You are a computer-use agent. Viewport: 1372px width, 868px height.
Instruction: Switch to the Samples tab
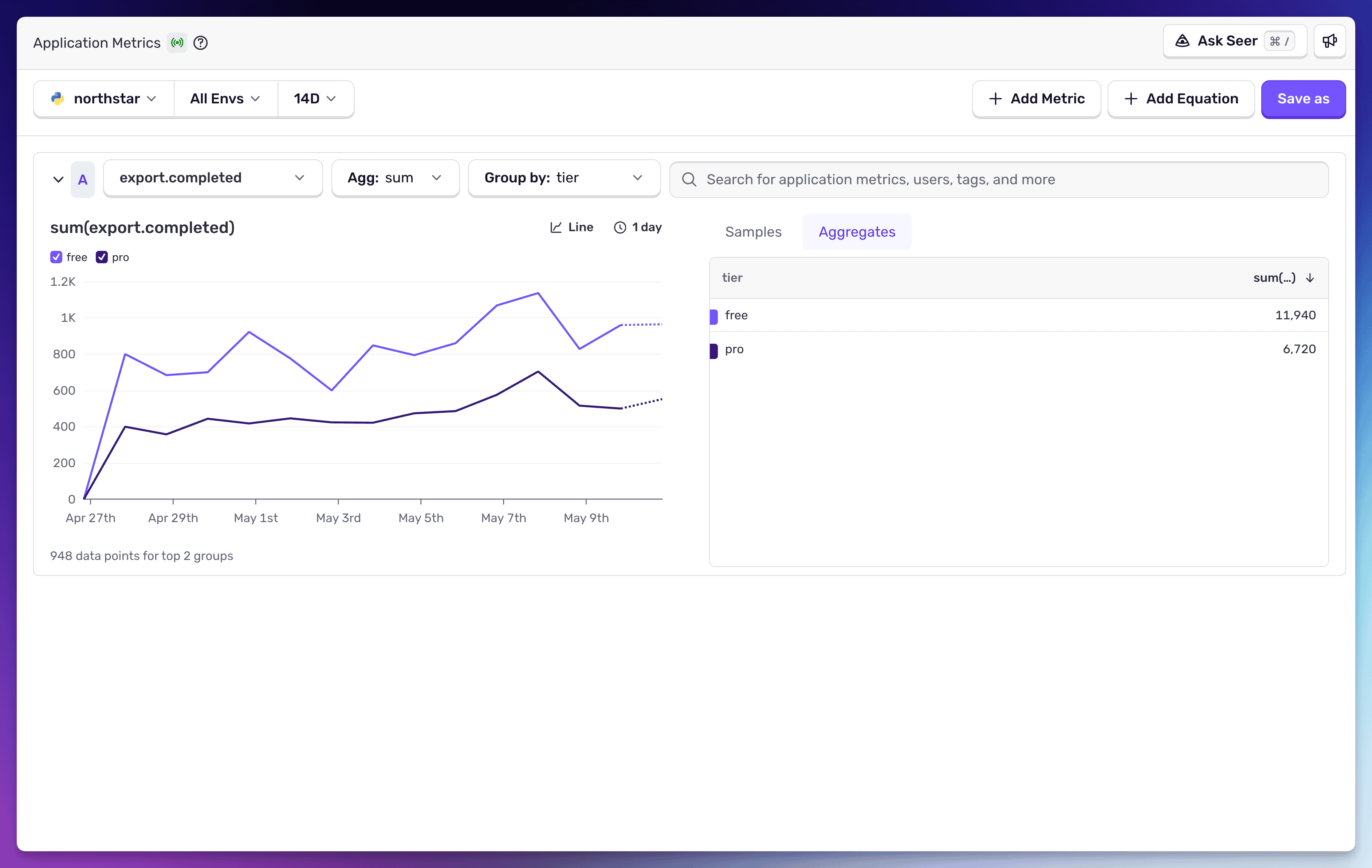[753, 232]
